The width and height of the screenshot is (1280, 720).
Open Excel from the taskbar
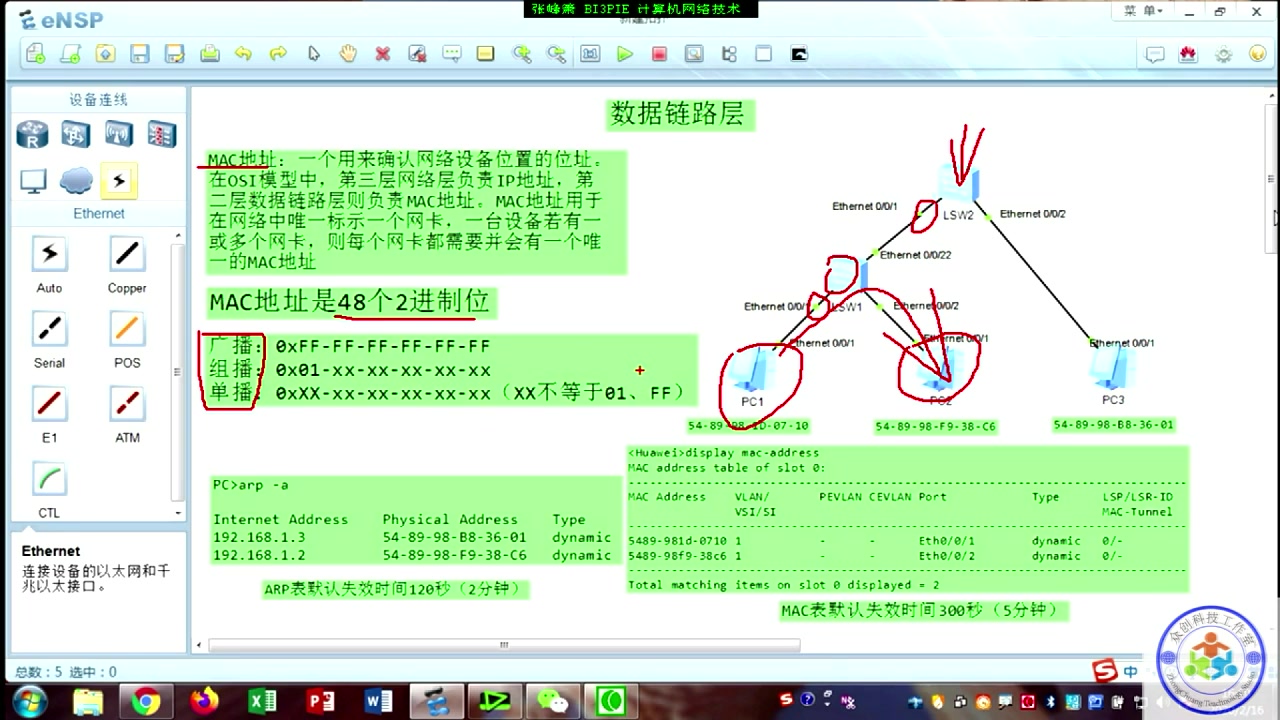[263, 702]
